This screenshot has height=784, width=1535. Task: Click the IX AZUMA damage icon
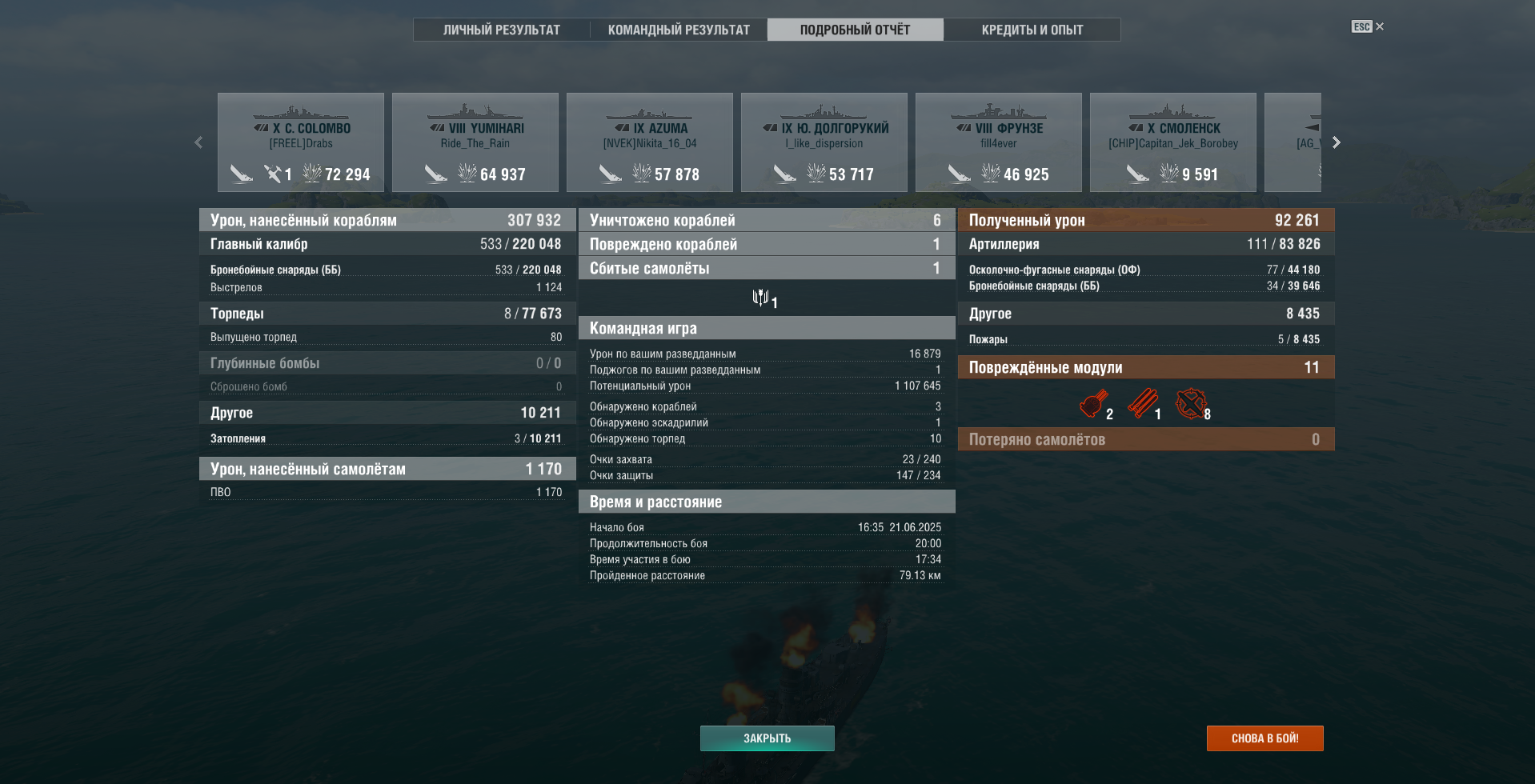click(x=642, y=173)
